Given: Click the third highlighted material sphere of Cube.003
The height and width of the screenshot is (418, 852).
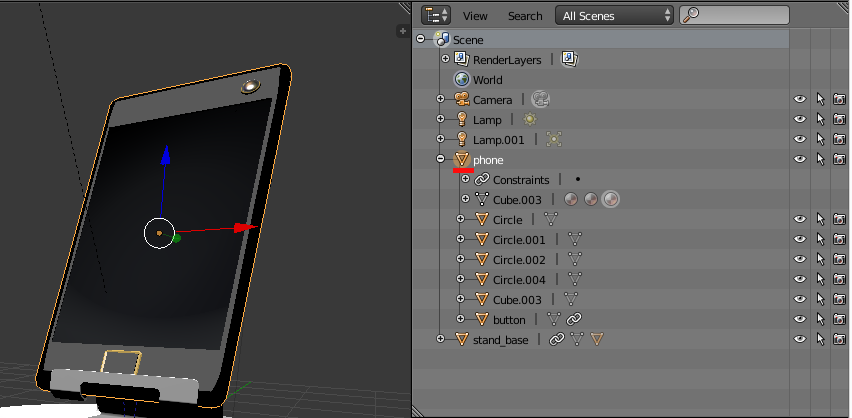Looking at the screenshot, I should 611,199.
